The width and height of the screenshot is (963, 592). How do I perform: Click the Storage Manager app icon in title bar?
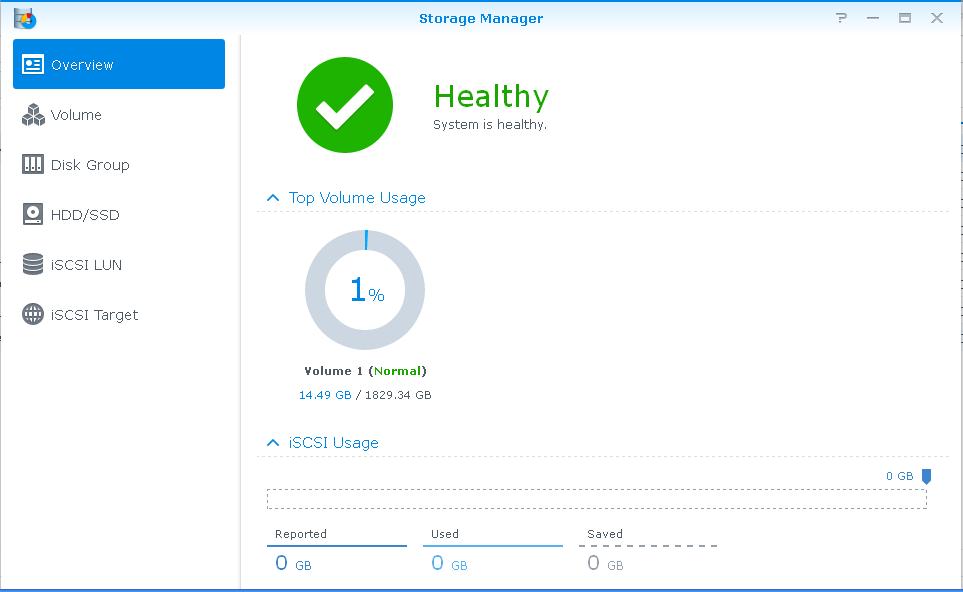click(25, 18)
